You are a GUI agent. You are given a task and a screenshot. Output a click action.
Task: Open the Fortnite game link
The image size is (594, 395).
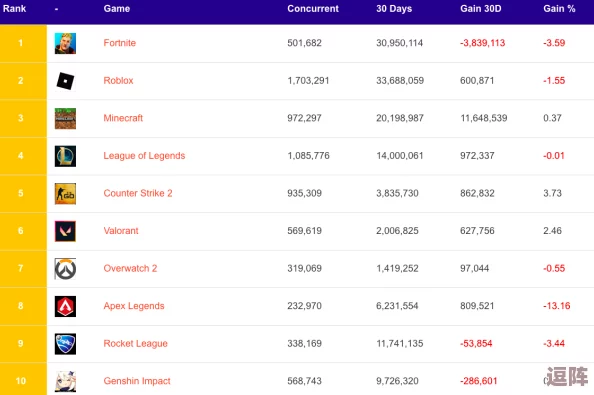pyautogui.click(x=119, y=43)
